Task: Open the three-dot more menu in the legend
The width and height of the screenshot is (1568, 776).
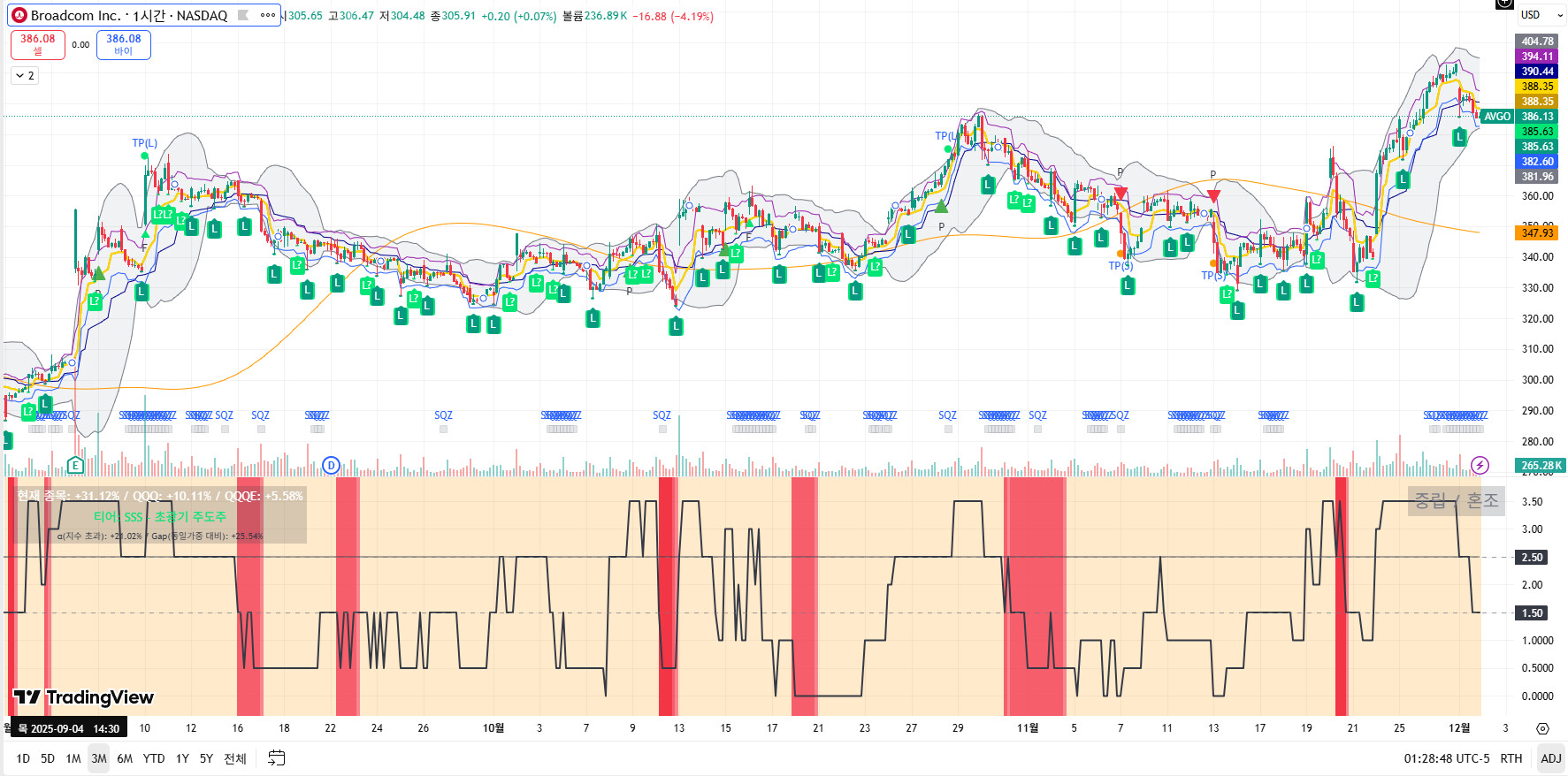Action: click(x=267, y=15)
